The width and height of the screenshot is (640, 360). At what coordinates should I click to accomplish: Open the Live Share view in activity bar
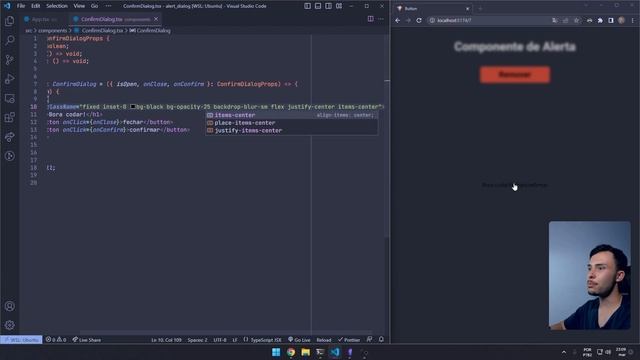(10, 137)
